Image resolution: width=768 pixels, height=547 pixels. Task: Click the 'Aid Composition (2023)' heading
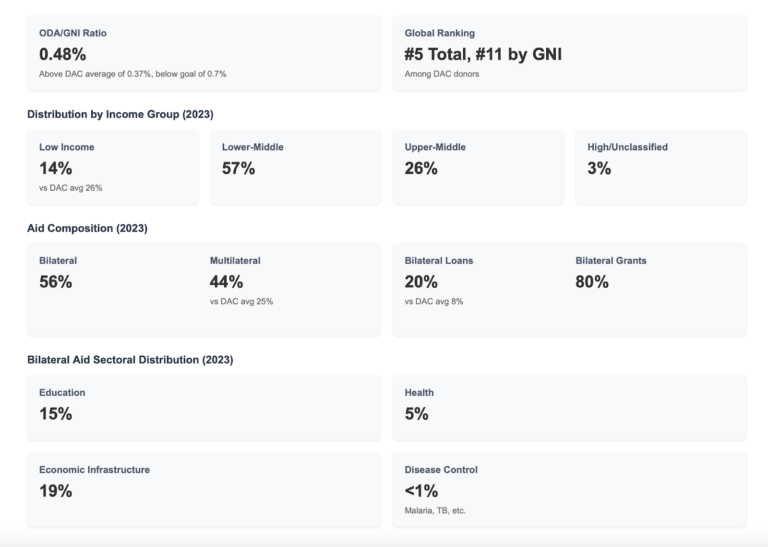[87, 228]
